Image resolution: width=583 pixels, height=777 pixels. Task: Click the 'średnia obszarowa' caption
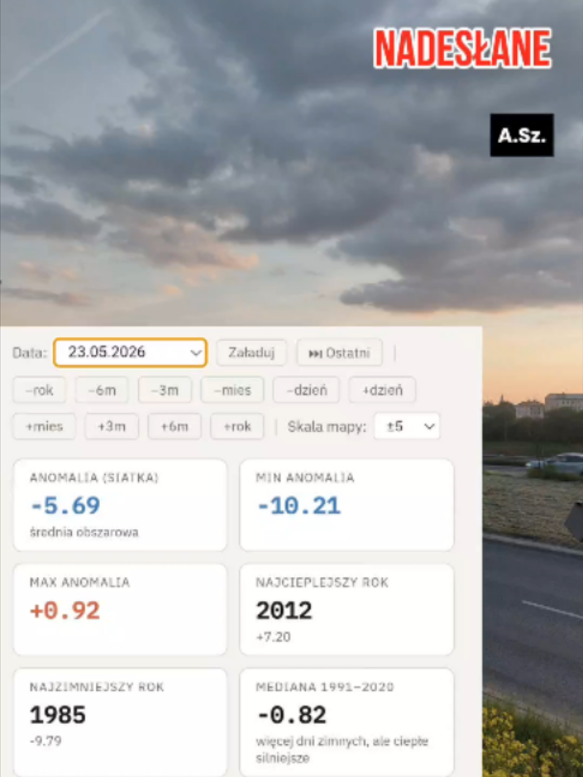[x=84, y=532]
